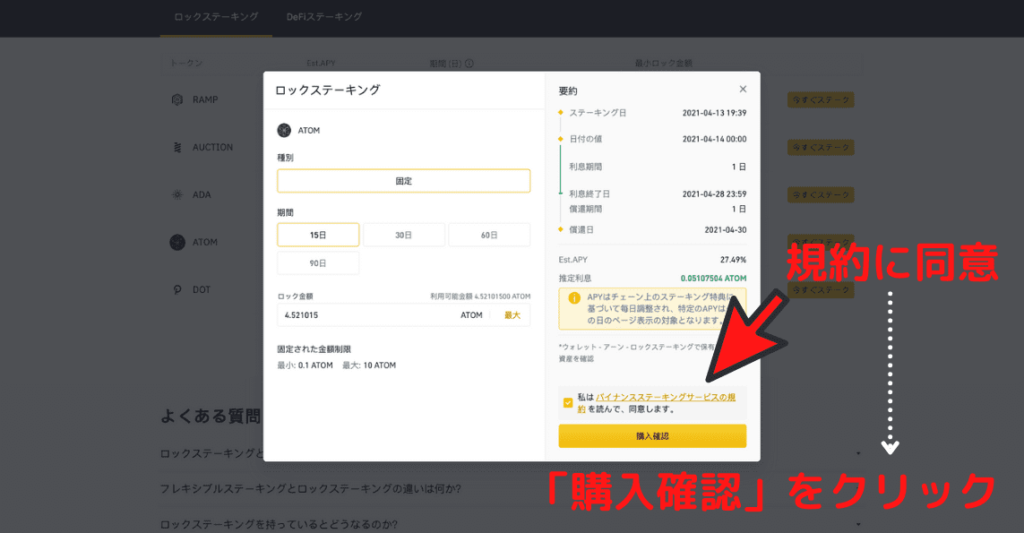This screenshot has height=533, width=1024.
Task: Click 最大 to set the maximum amount
Action: click(x=513, y=315)
